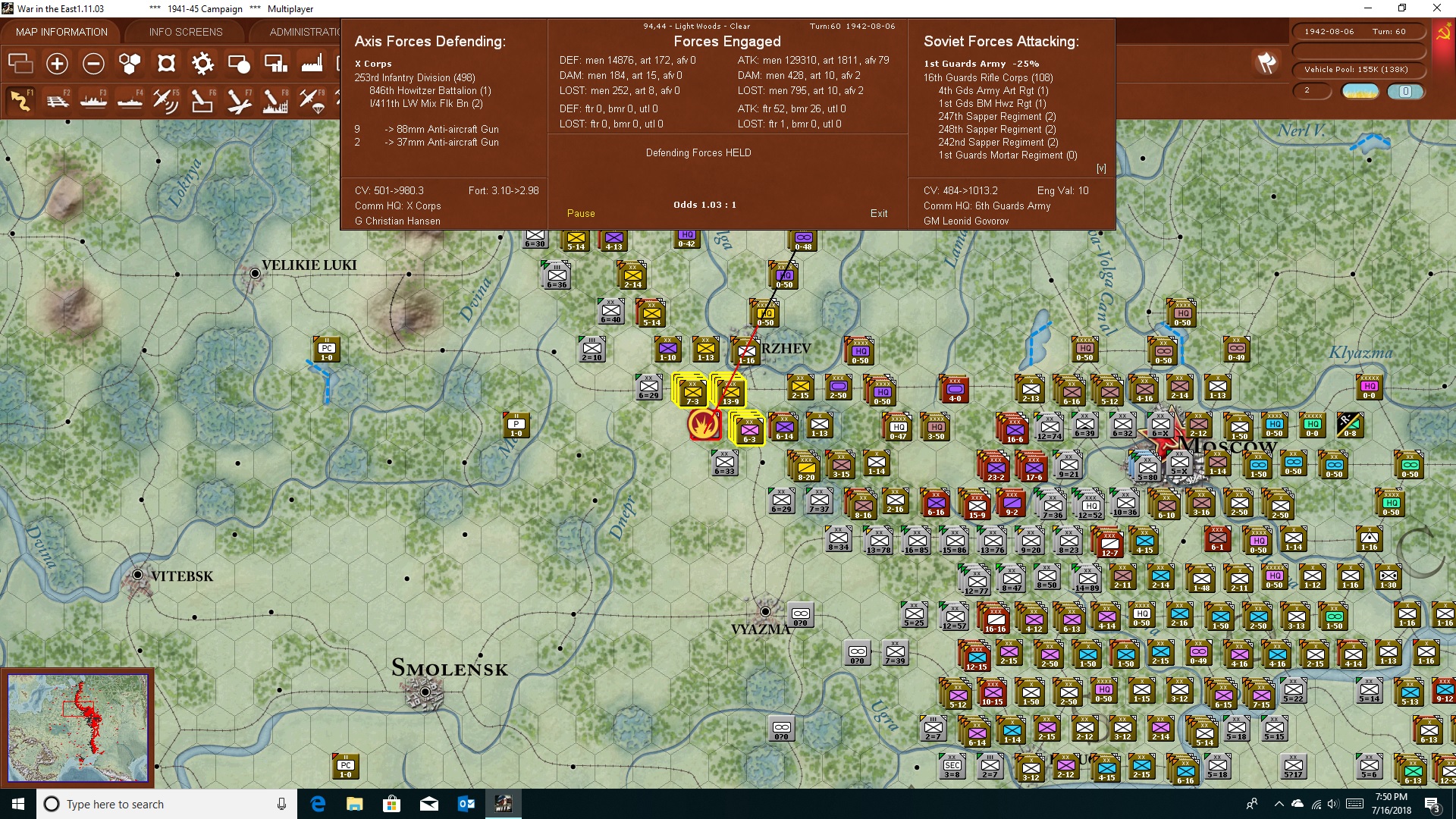Select F6 bomb unit mode
1456x819 pixels.
202,100
